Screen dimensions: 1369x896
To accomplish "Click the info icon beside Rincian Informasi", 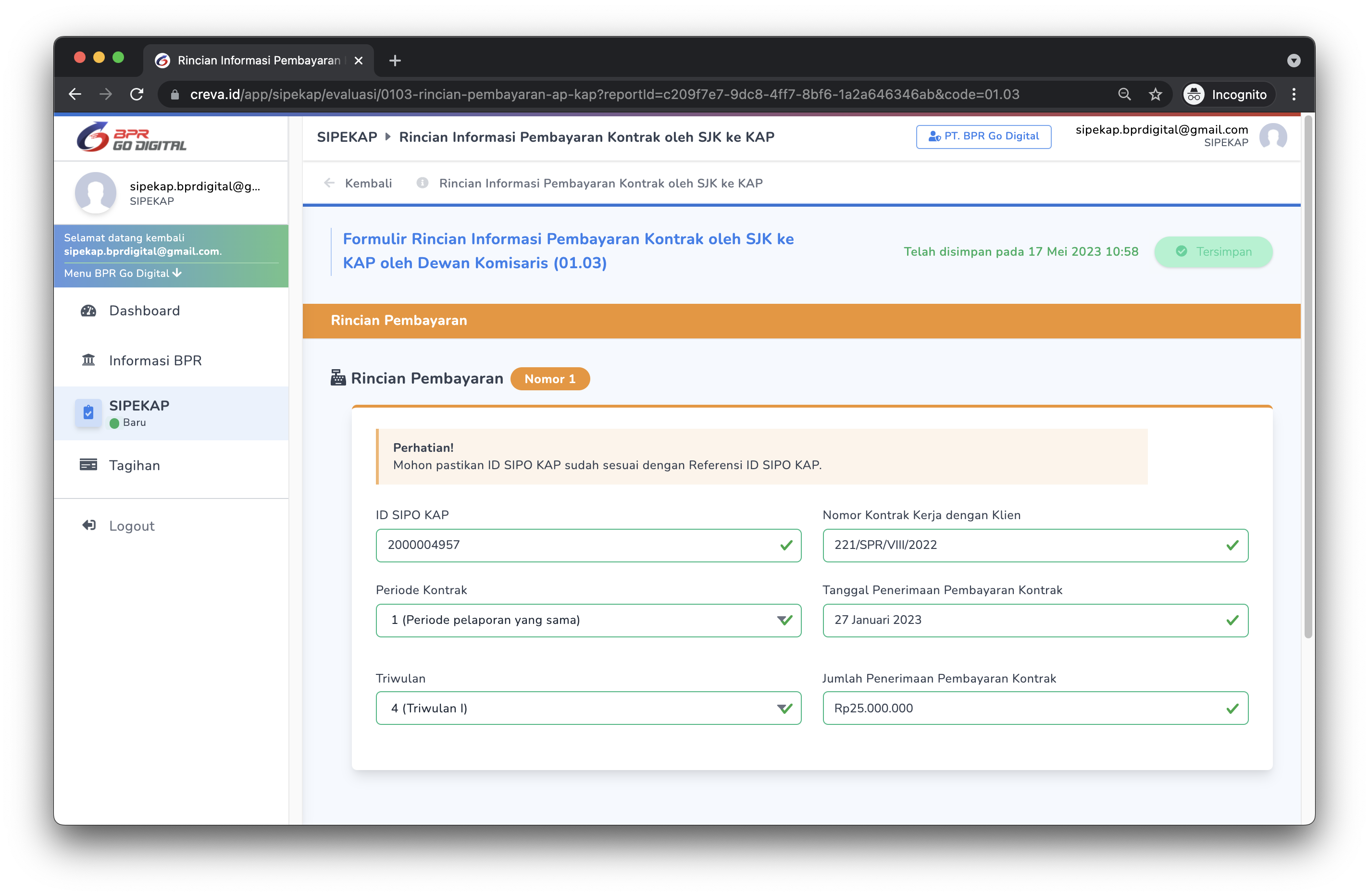I will tap(422, 183).
